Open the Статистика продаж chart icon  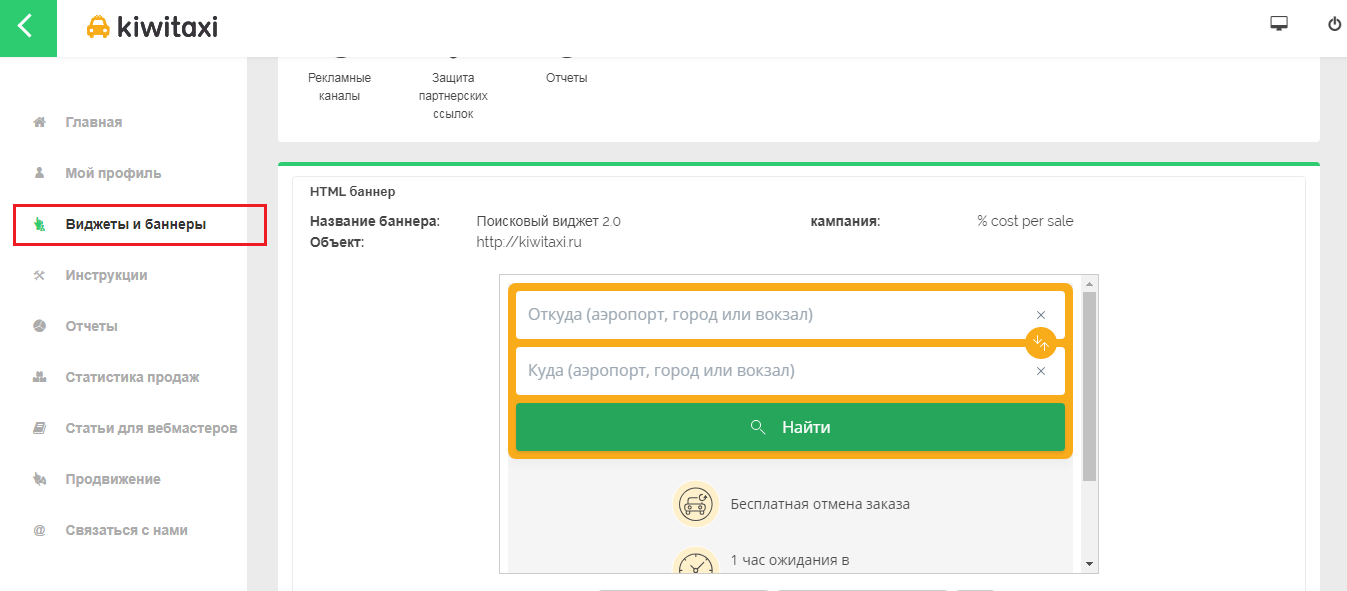tap(39, 376)
